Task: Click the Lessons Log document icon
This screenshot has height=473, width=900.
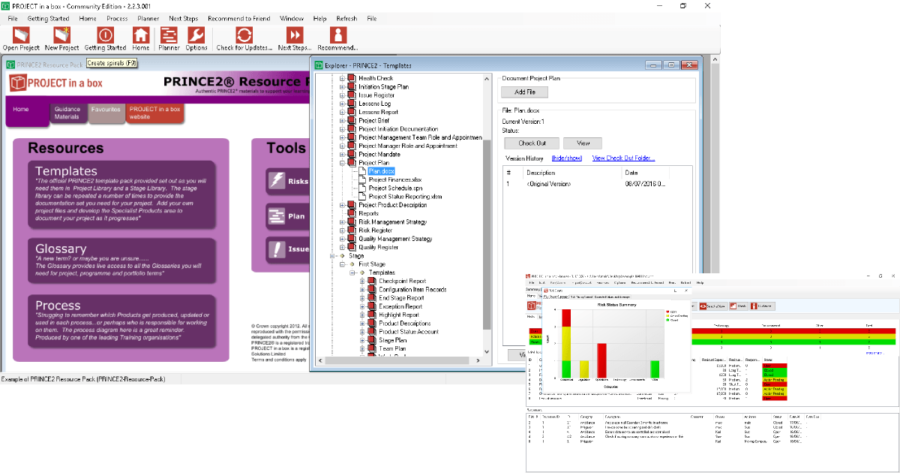Action: pos(352,103)
